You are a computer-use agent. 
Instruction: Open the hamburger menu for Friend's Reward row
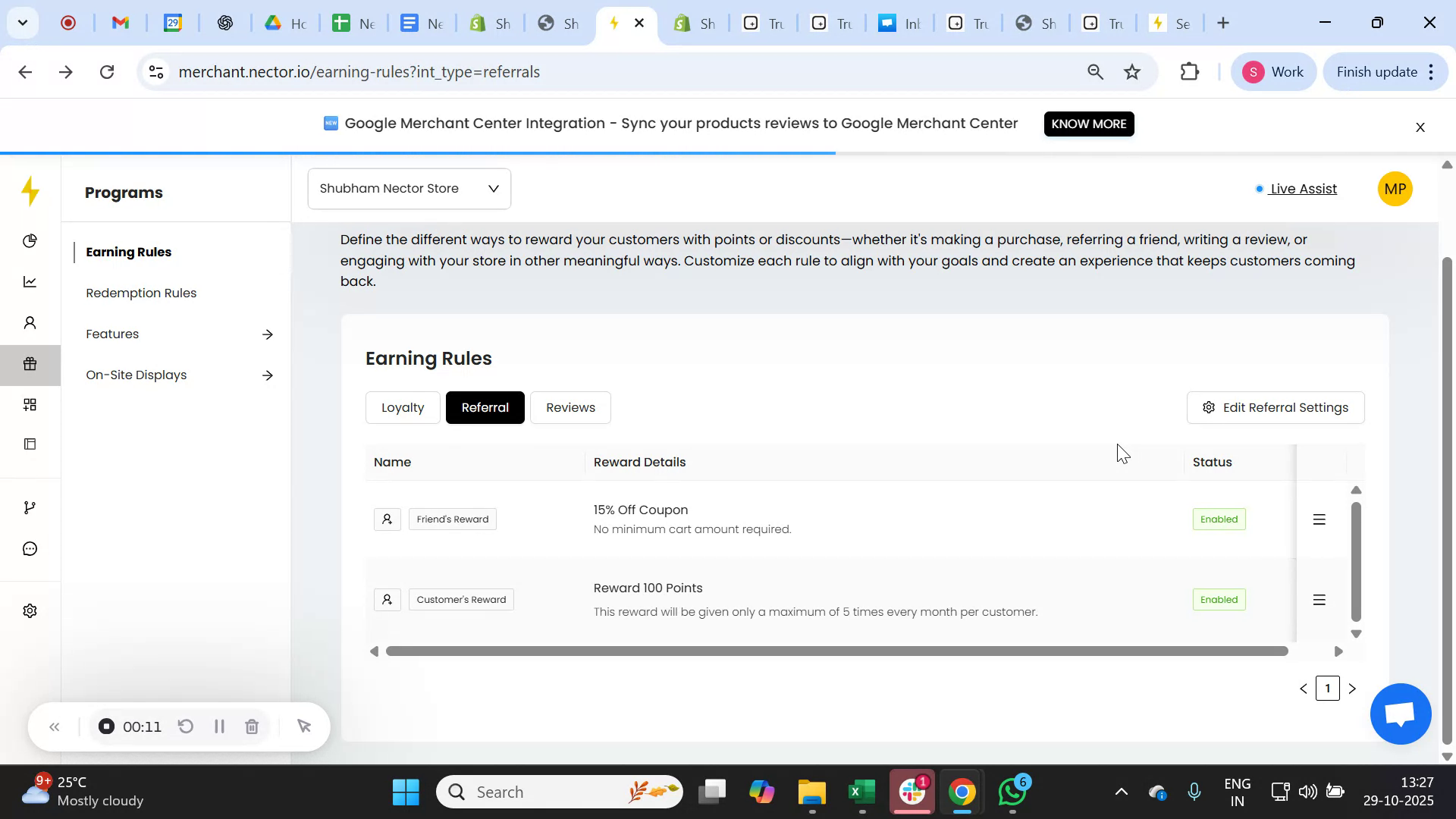coord(1319,519)
